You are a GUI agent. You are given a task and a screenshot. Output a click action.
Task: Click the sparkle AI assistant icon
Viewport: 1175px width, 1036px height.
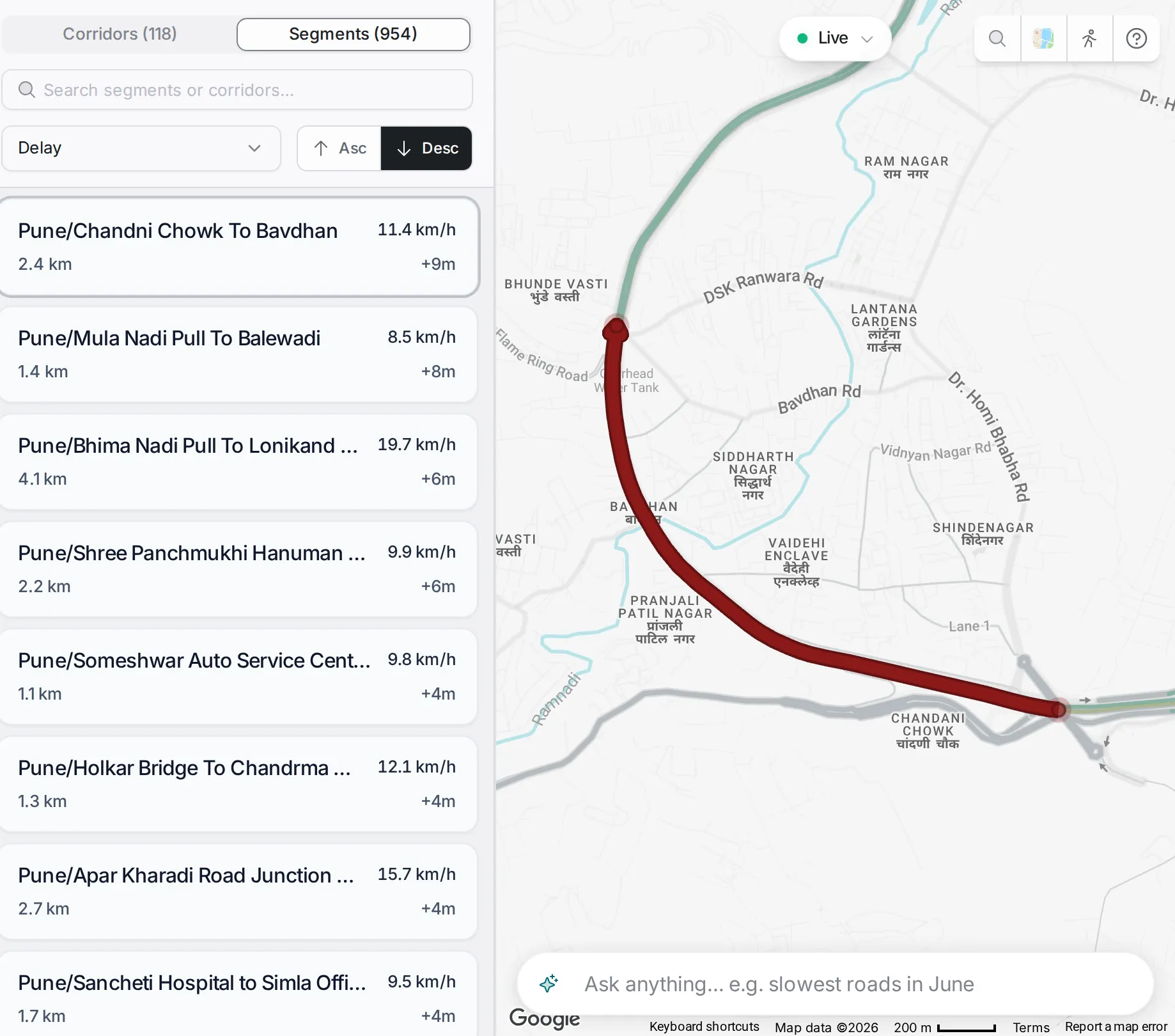(549, 984)
